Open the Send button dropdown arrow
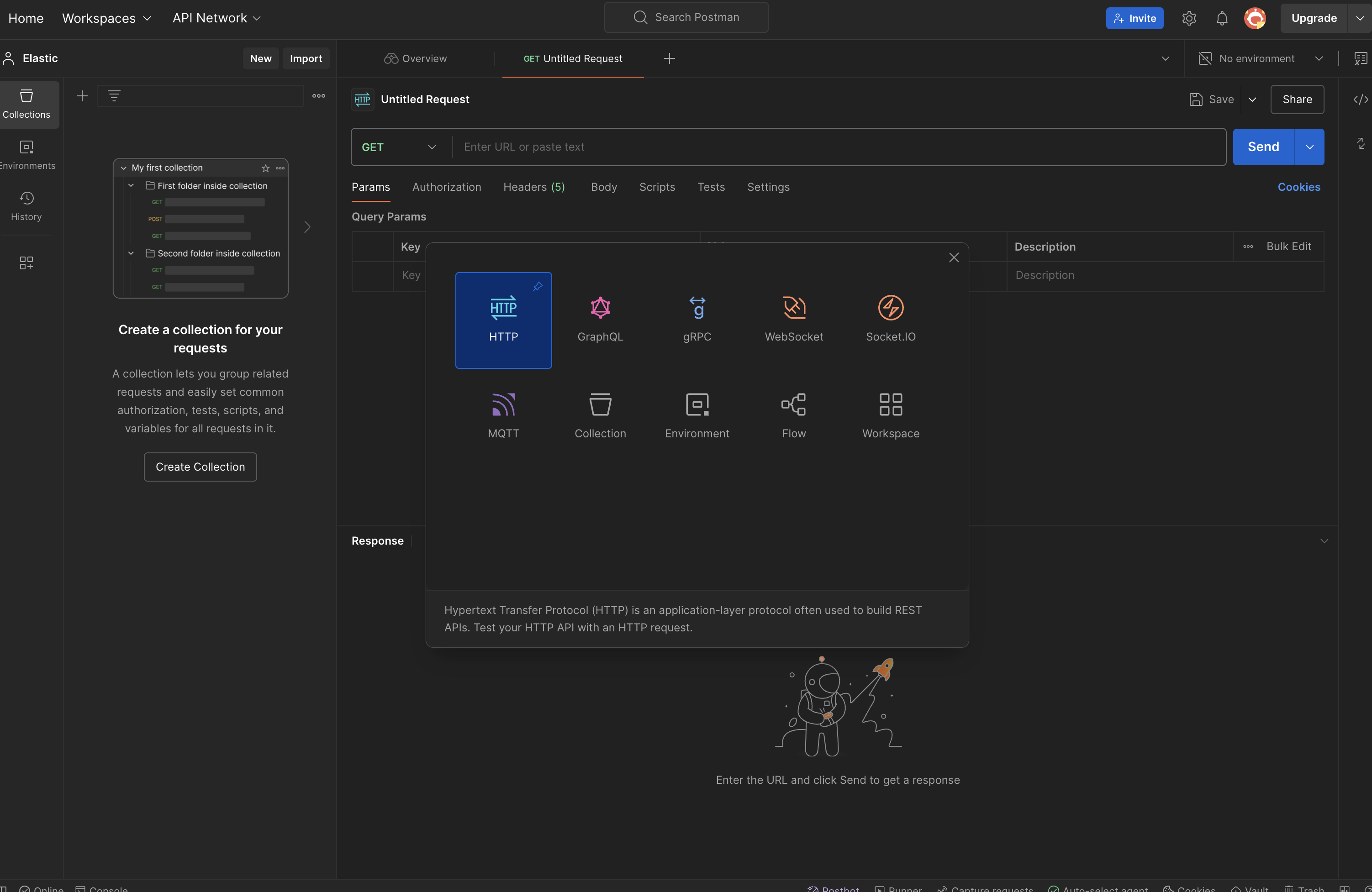This screenshot has width=1372, height=892. 1309,147
